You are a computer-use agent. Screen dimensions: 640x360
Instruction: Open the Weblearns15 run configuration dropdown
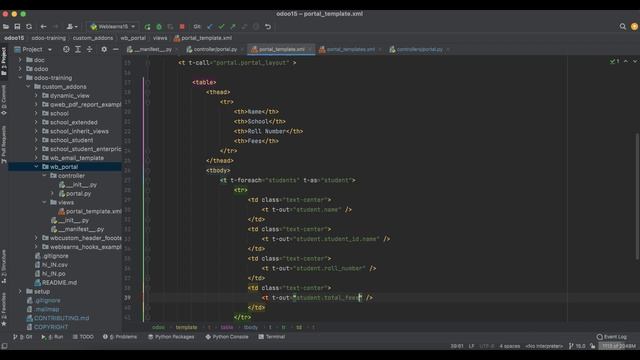coord(113,27)
